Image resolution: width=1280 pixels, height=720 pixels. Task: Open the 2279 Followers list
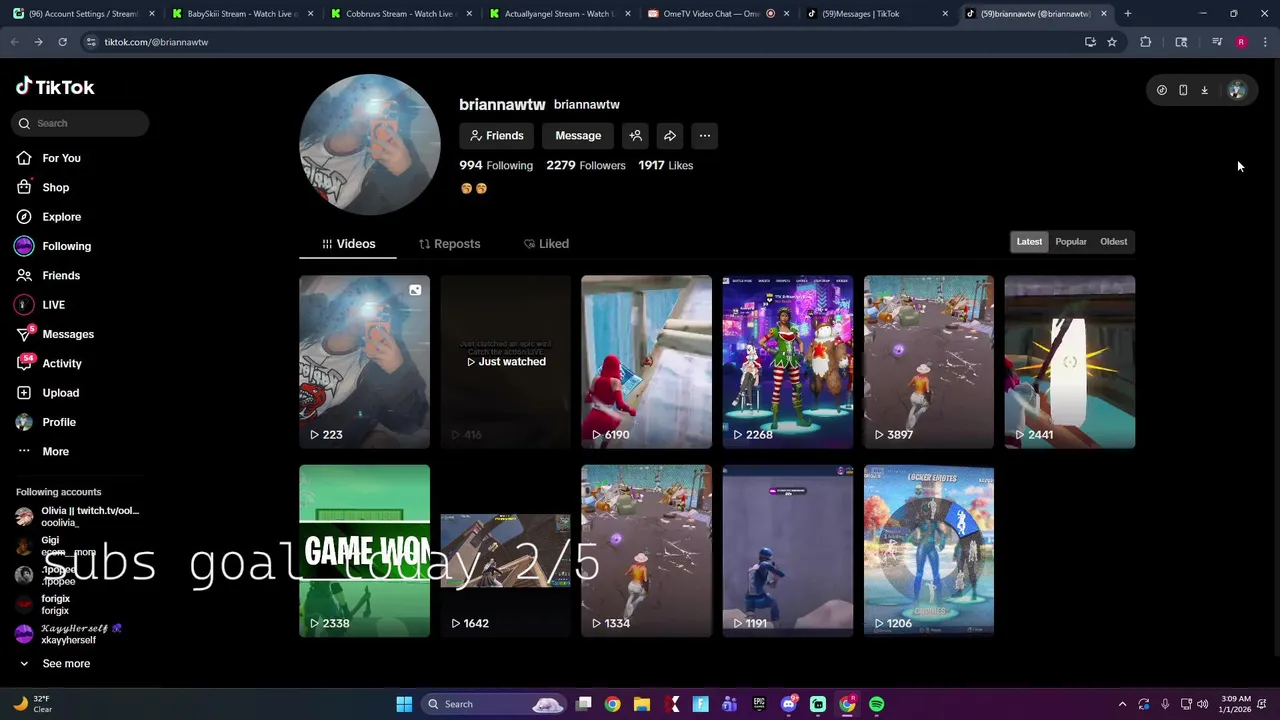point(586,165)
